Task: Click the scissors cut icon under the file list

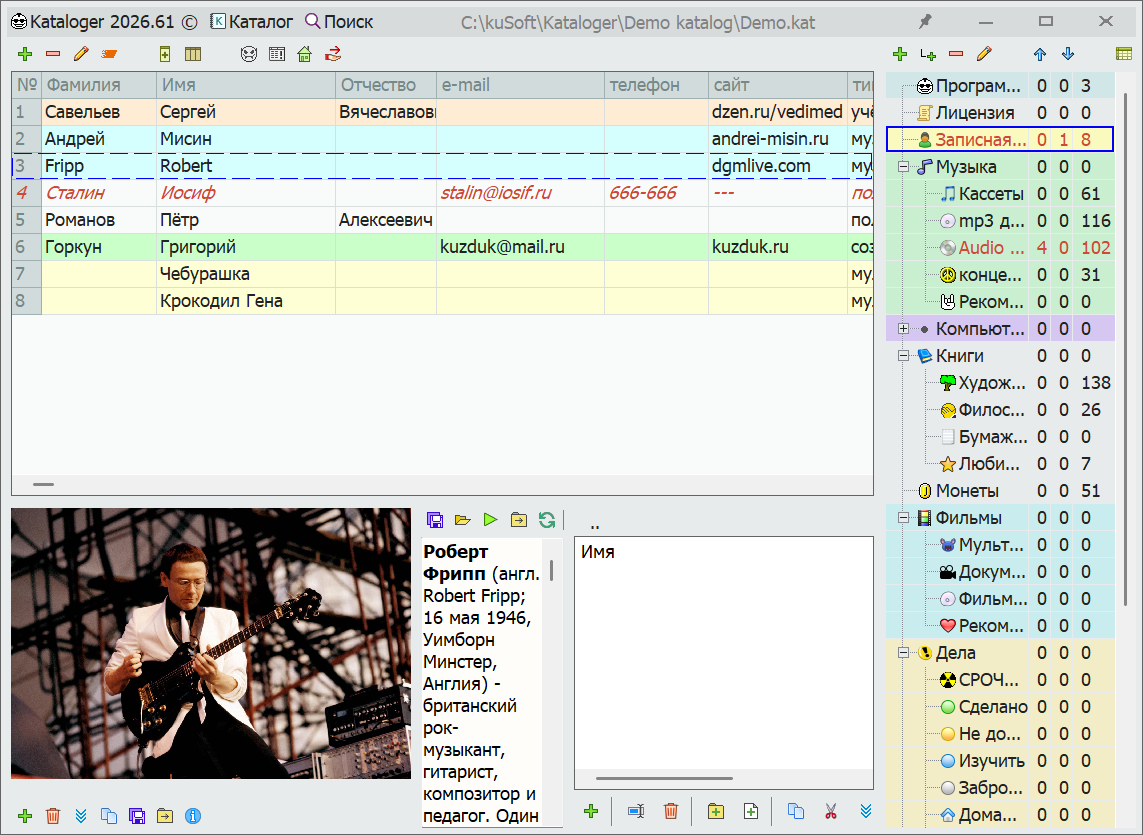Action: (830, 811)
